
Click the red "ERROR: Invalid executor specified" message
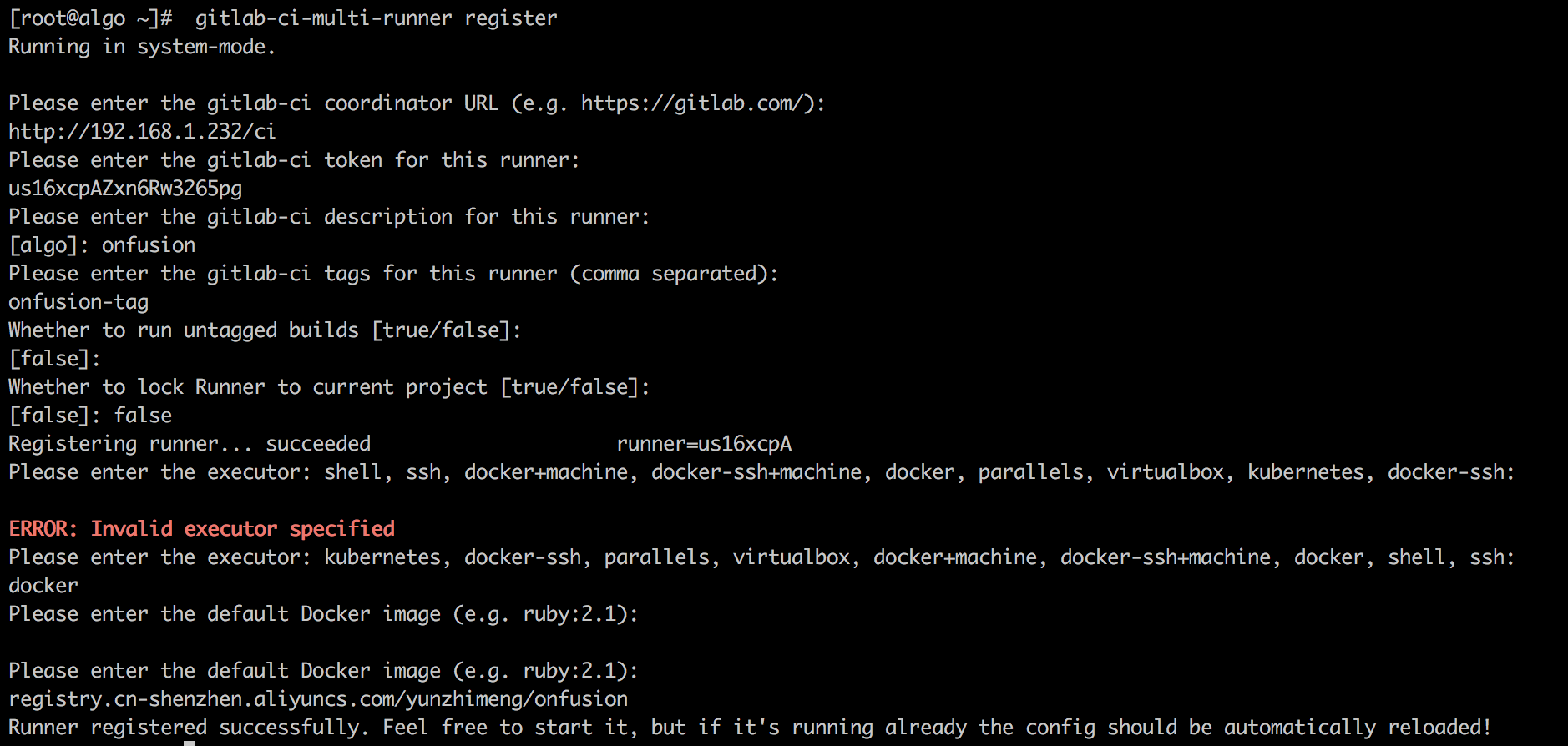point(202,529)
